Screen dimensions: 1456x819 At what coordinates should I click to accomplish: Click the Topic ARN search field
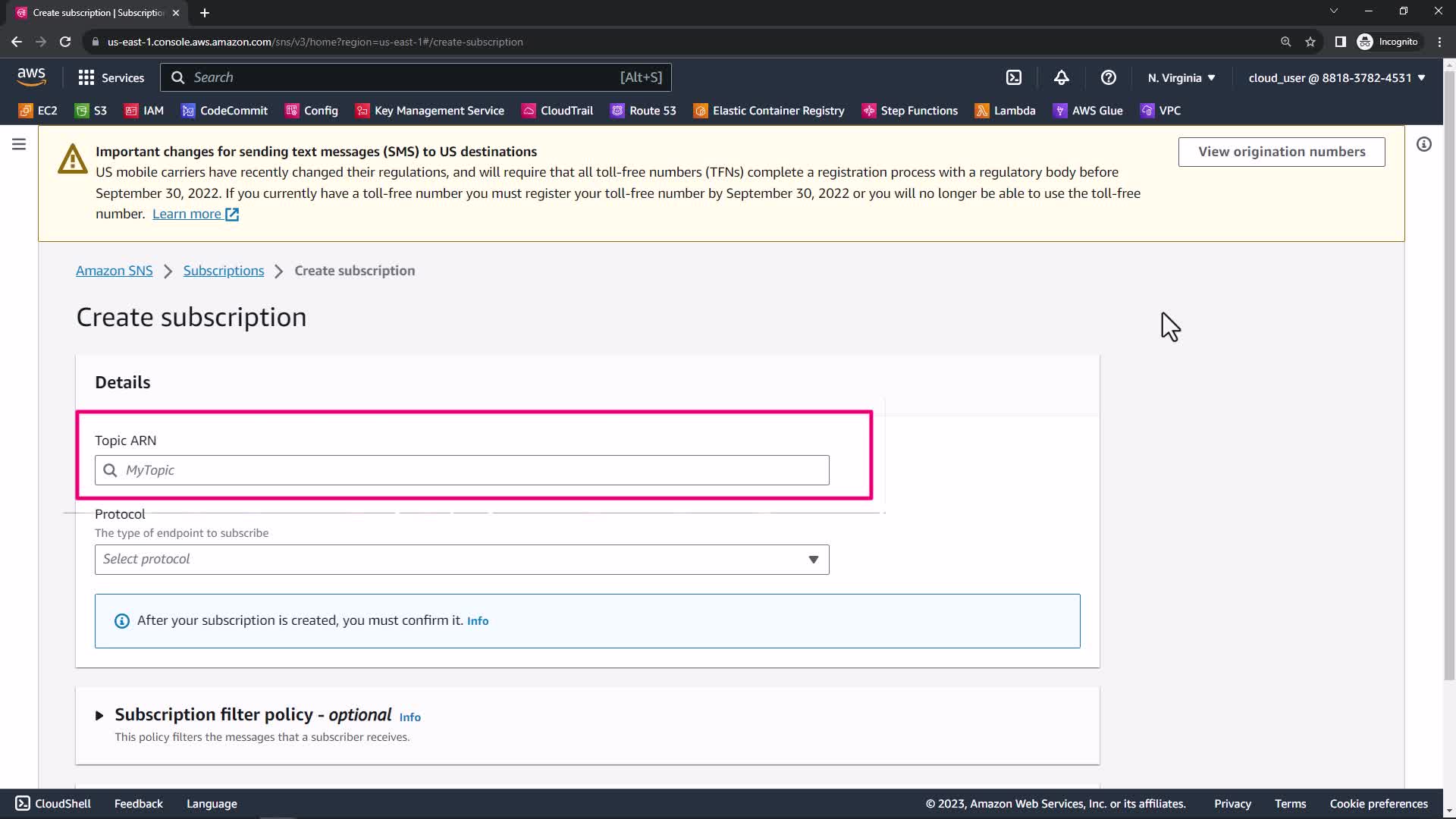click(461, 470)
